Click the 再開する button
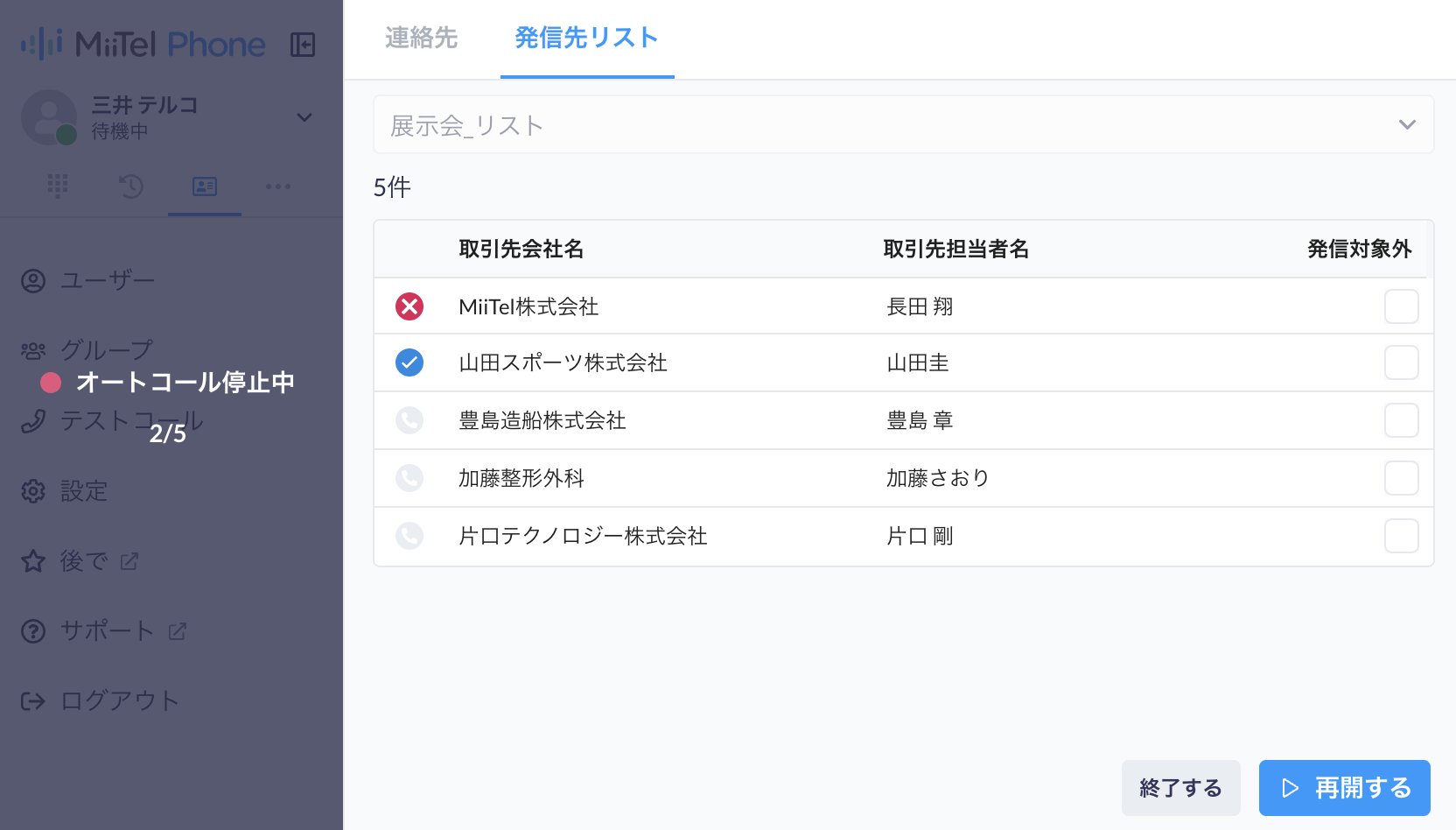The image size is (1456, 830). pos(1345,788)
